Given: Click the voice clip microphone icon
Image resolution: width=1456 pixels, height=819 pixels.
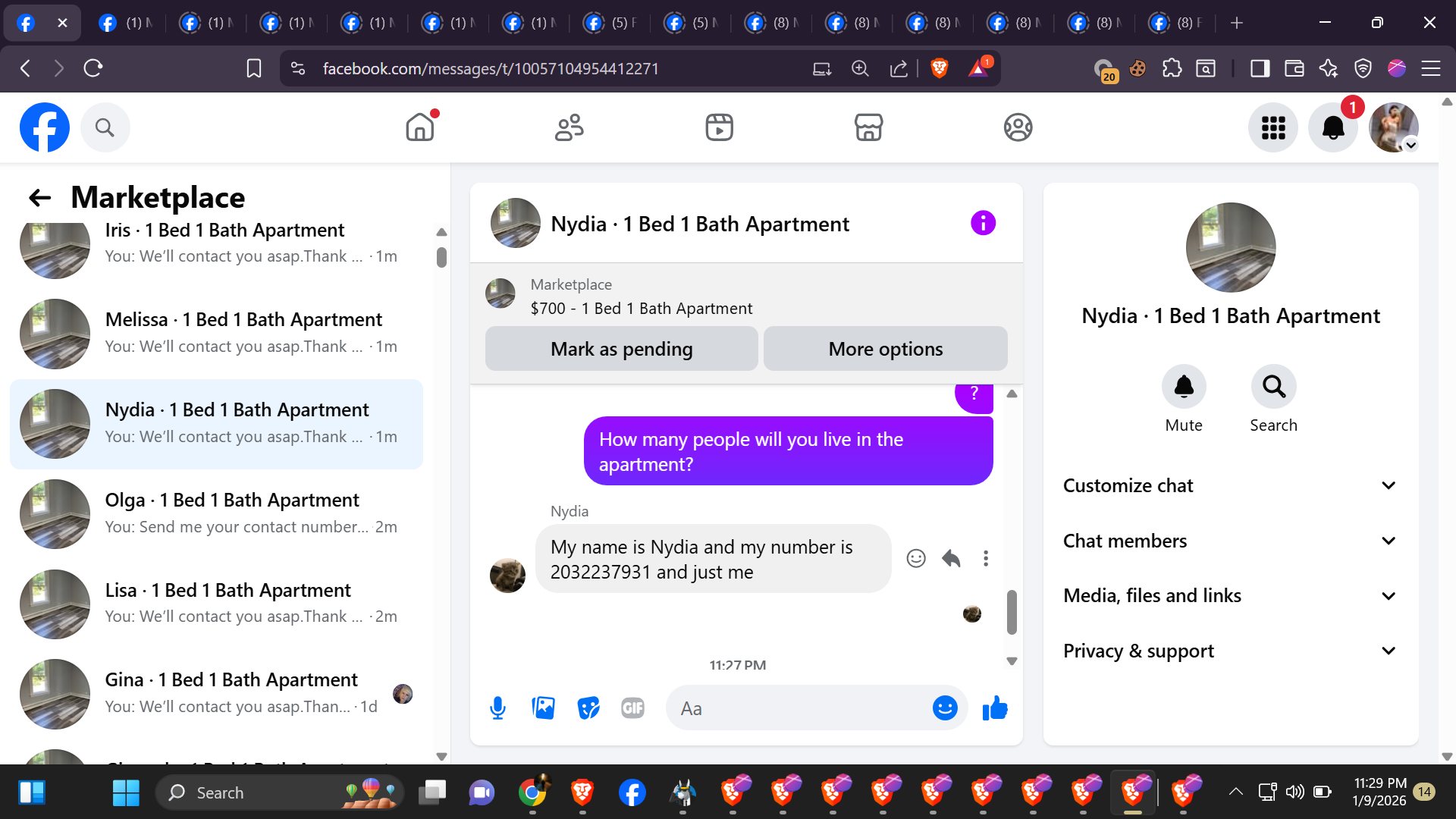Looking at the screenshot, I should click(497, 708).
